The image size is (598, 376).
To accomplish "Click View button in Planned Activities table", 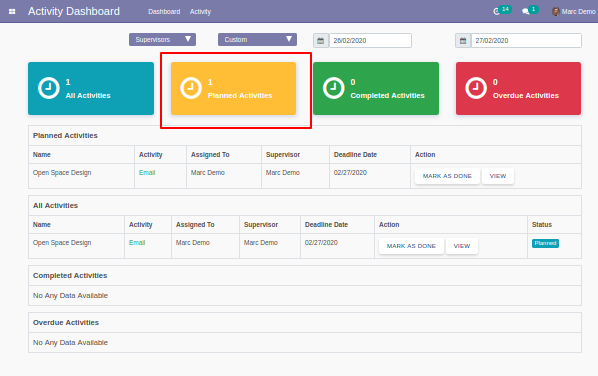I will (498, 176).
